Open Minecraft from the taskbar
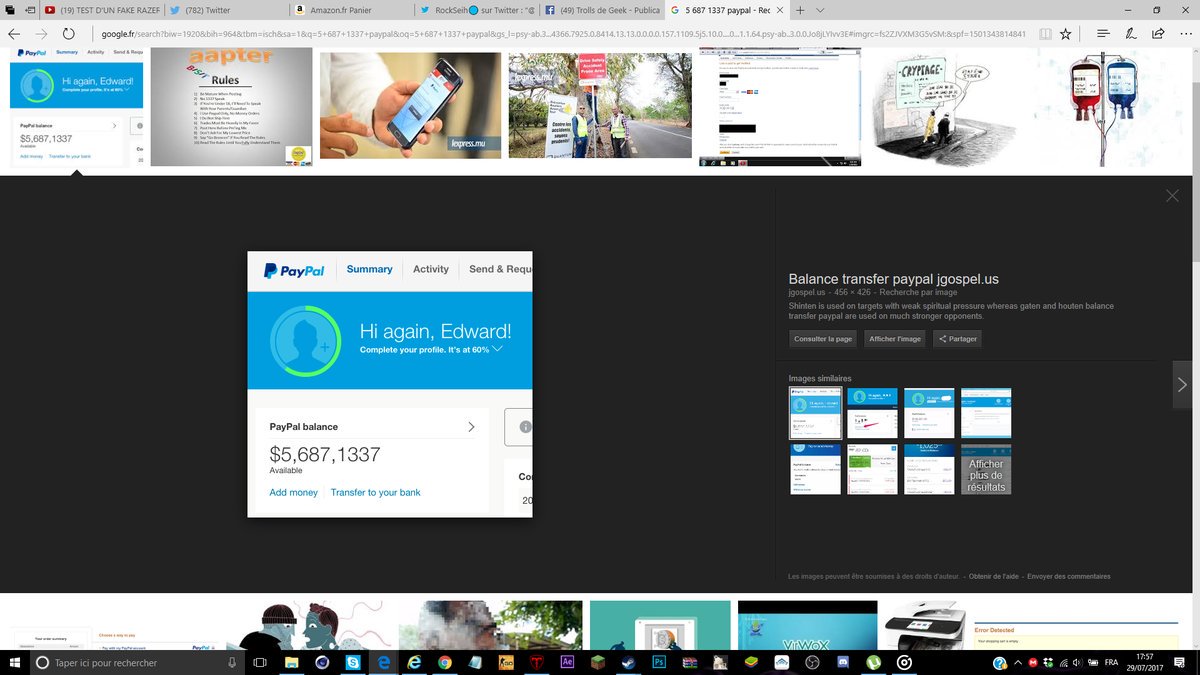 (598, 662)
